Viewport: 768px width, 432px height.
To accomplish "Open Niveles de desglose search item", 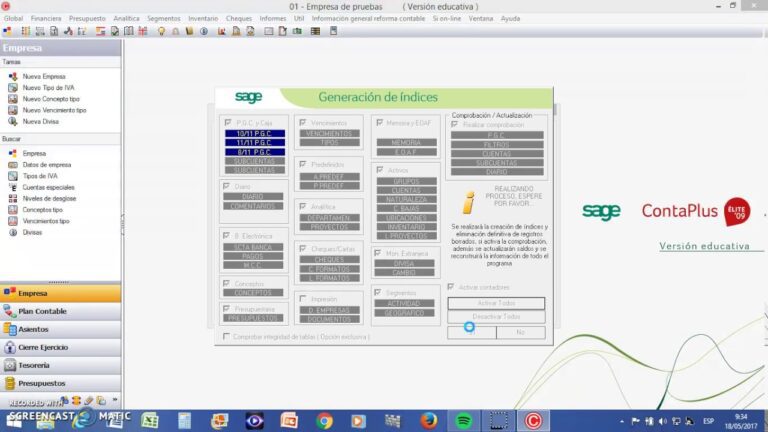I will point(49,198).
